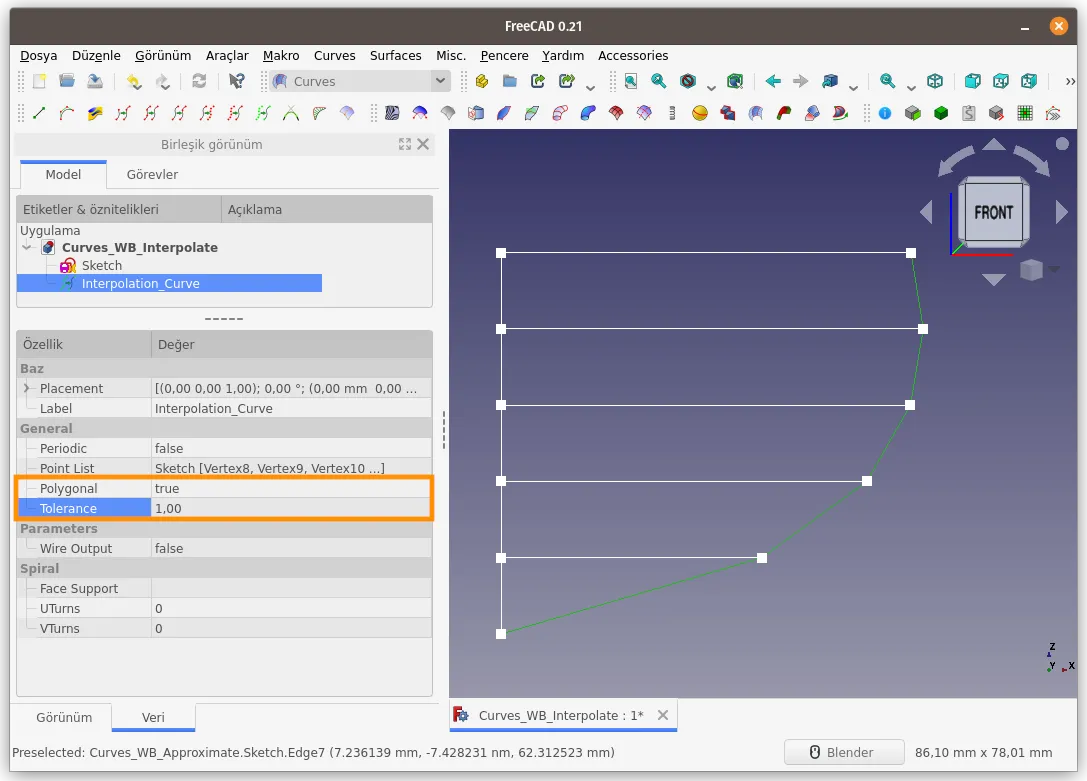The height and width of the screenshot is (781, 1087).
Task: Close the Curves_WB_Interpolate document tab
Action: click(663, 715)
